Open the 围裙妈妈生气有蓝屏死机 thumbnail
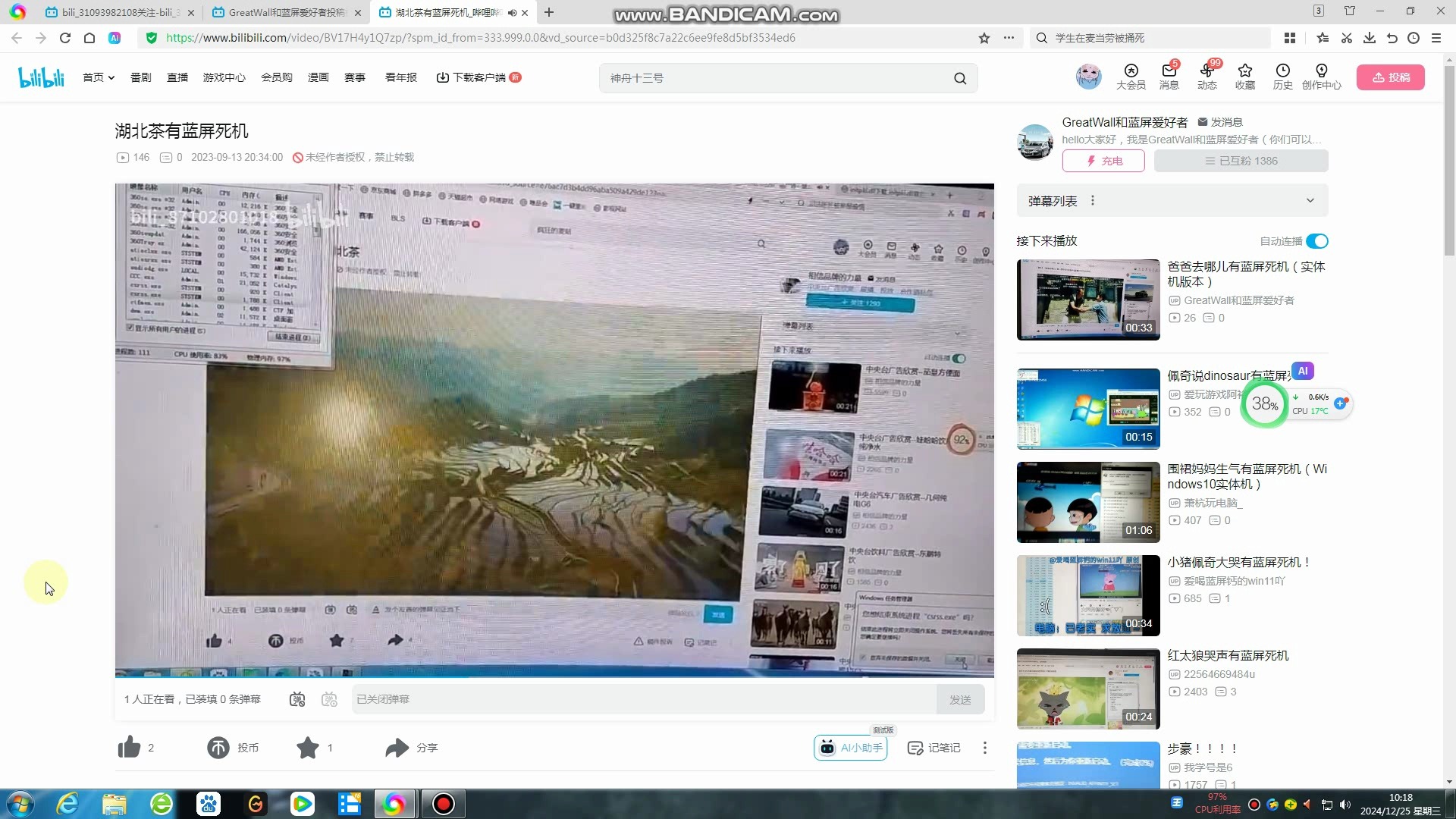 pyautogui.click(x=1088, y=502)
